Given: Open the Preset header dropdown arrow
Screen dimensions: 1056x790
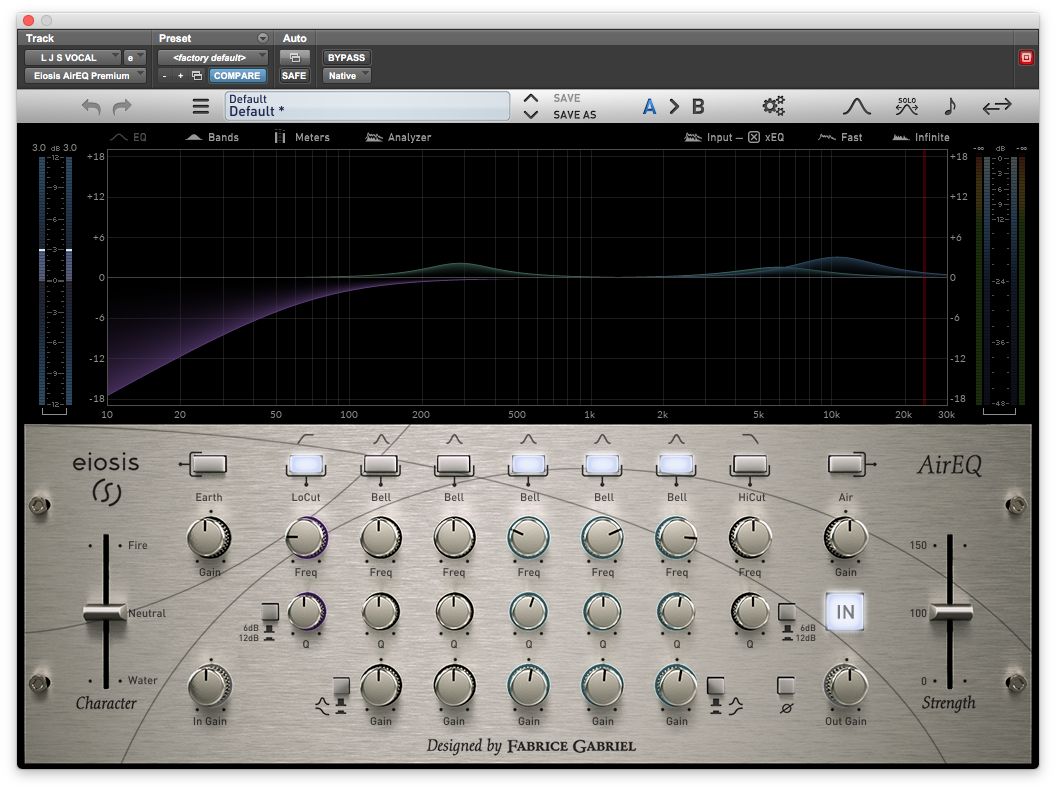Looking at the screenshot, I should click(263, 38).
